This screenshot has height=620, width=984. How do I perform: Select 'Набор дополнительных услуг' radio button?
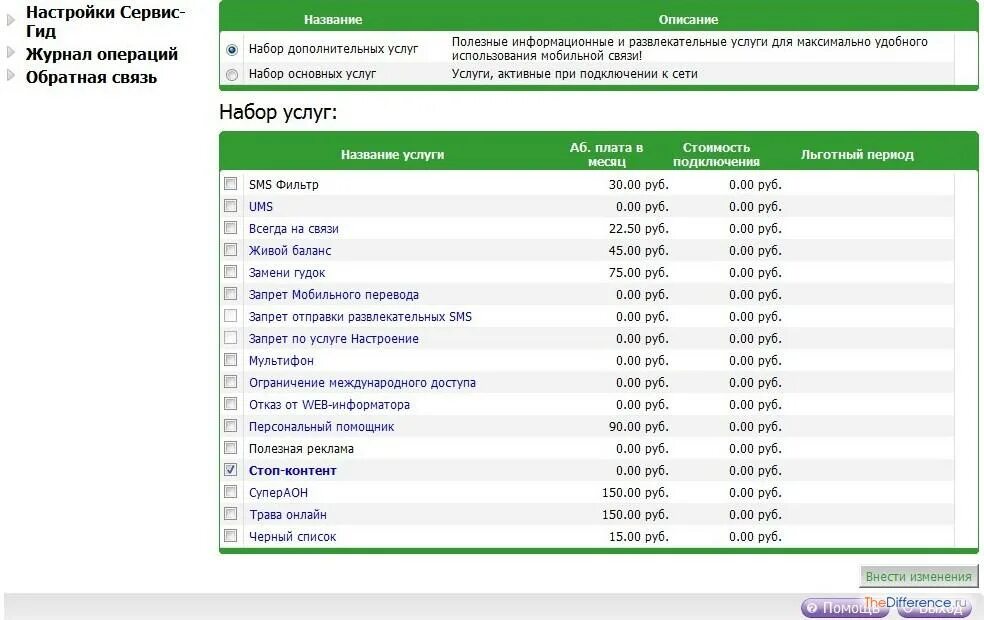232,50
